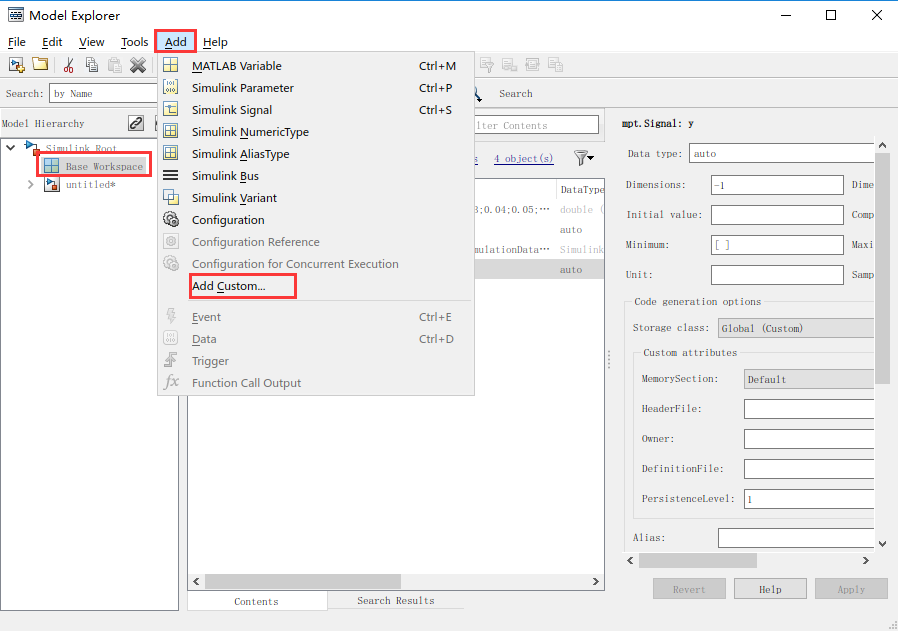Viewport: 898px width, 631px height.
Task: Click the Apply button
Action: point(851,589)
